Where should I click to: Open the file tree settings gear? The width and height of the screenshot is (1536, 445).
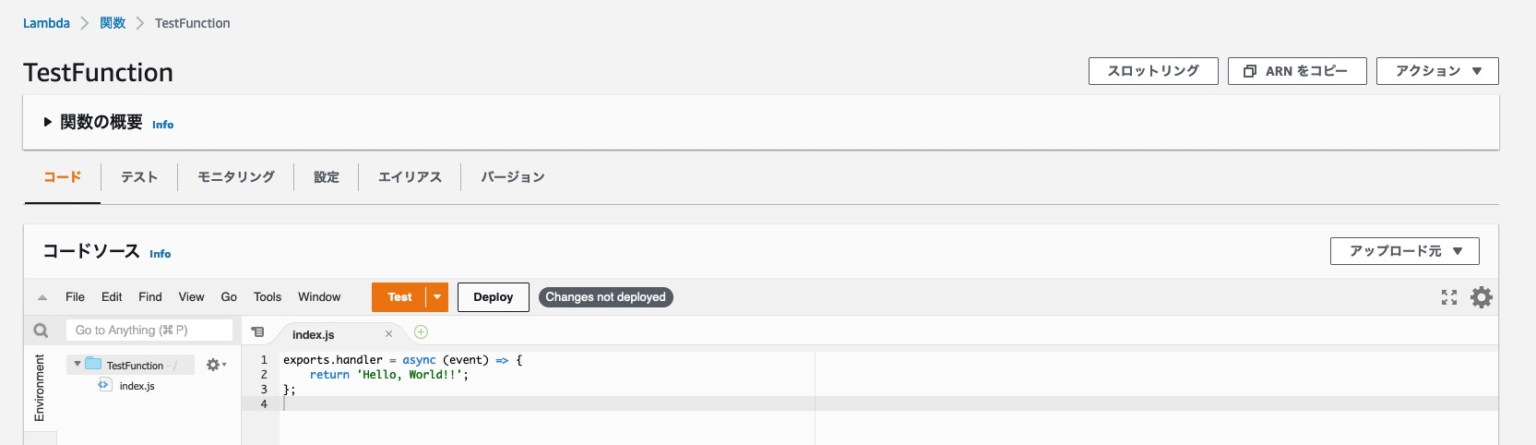tap(215, 365)
